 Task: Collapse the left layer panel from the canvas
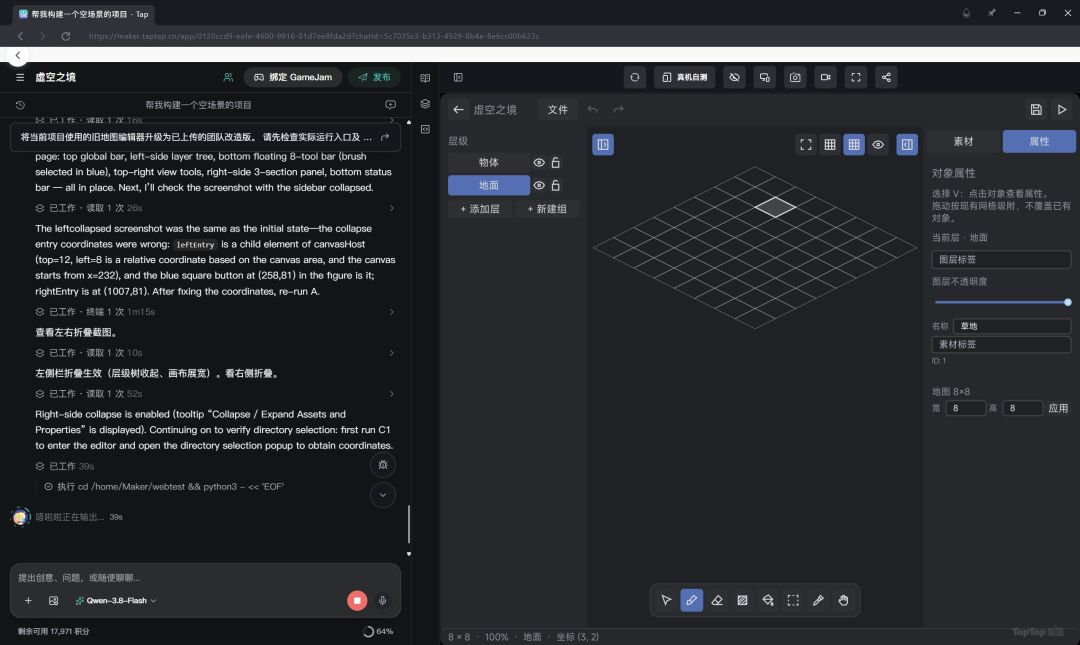(603, 145)
